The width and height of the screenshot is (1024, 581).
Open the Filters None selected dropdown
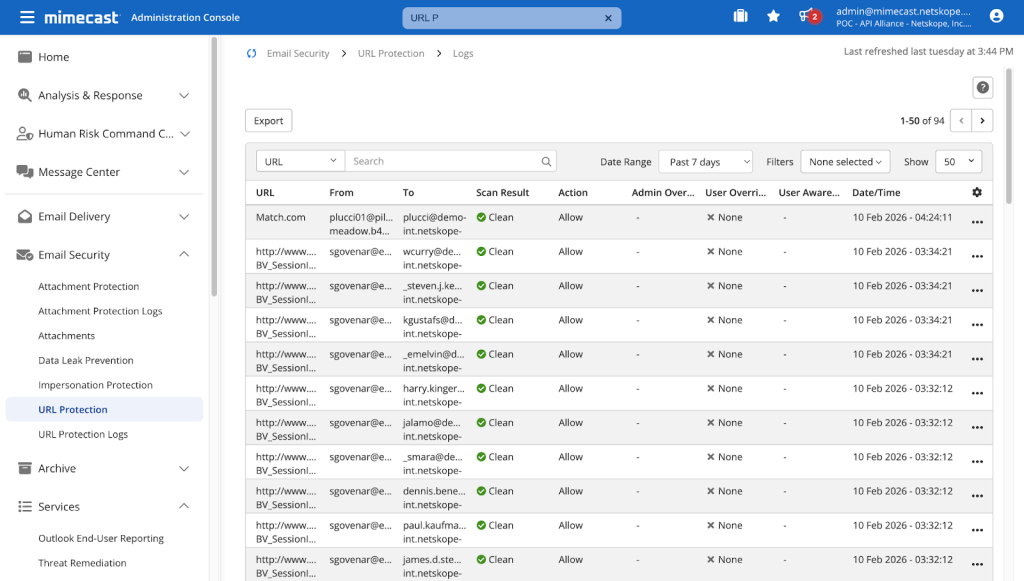[x=845, y=162]
